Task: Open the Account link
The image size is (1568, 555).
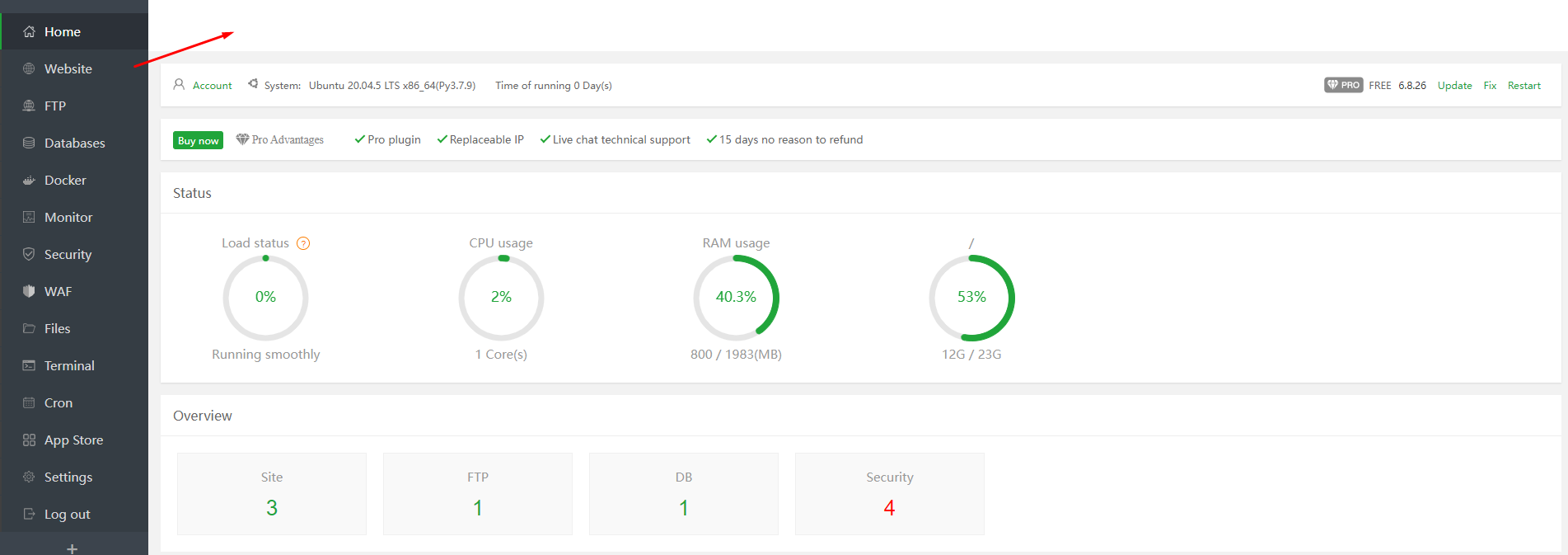Action: pos(212,86)
